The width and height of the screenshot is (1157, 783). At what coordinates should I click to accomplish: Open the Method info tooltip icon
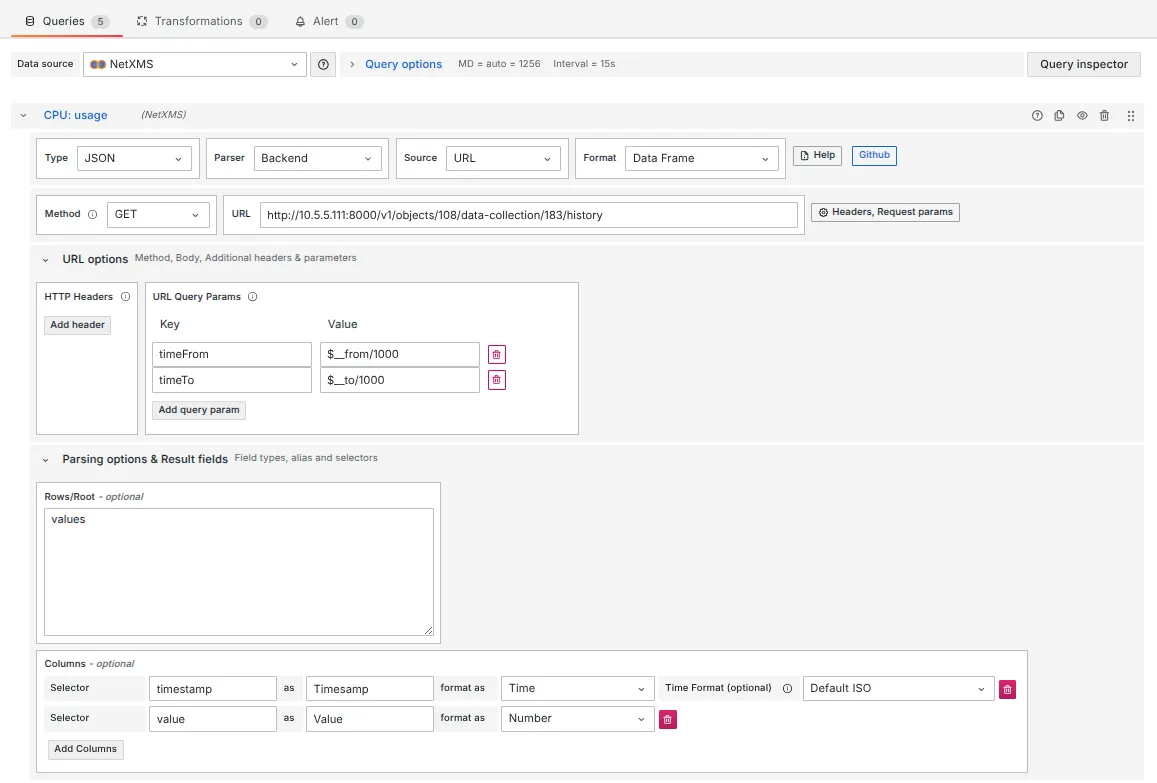point(90,213)
